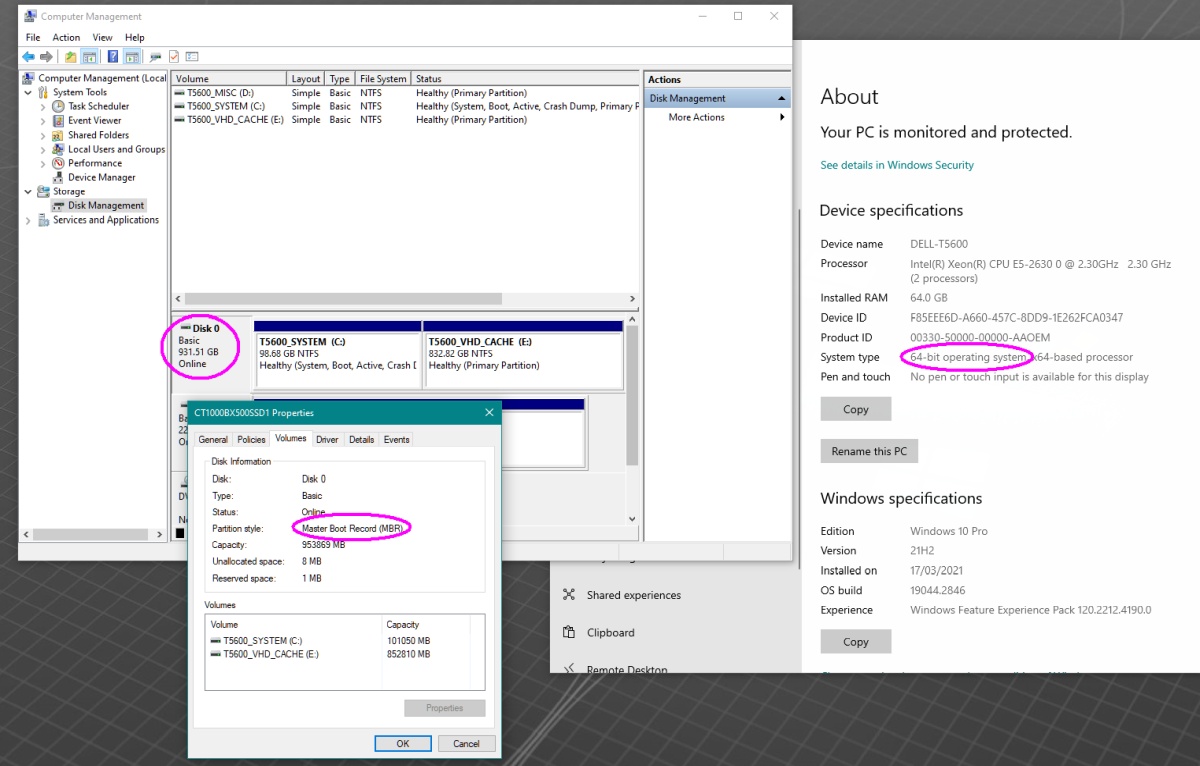Viewport: 1200px width, 766px height.
Task: Open Shared experiences in Settings sidebar
Action: (634, 595)
